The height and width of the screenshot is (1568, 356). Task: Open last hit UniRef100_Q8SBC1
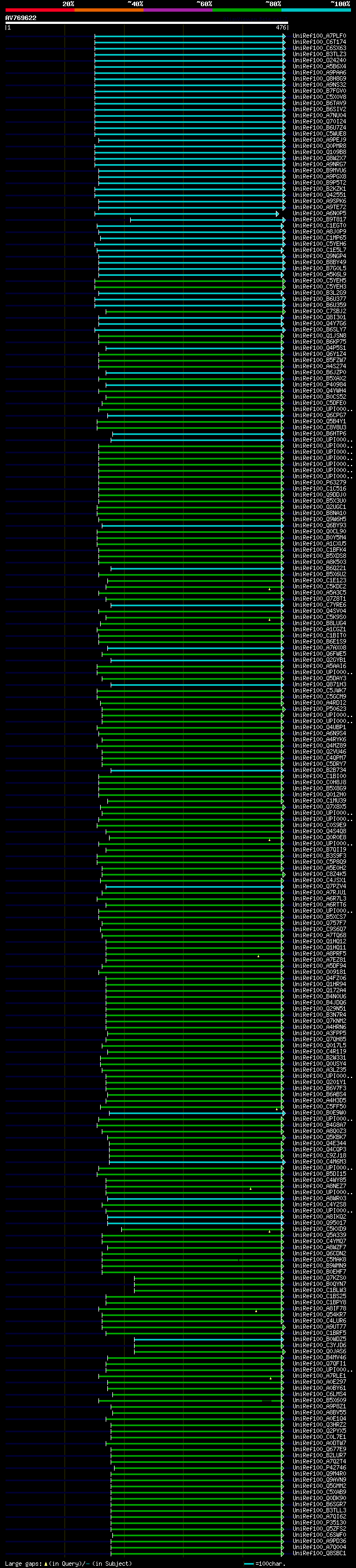[319, 1553]
